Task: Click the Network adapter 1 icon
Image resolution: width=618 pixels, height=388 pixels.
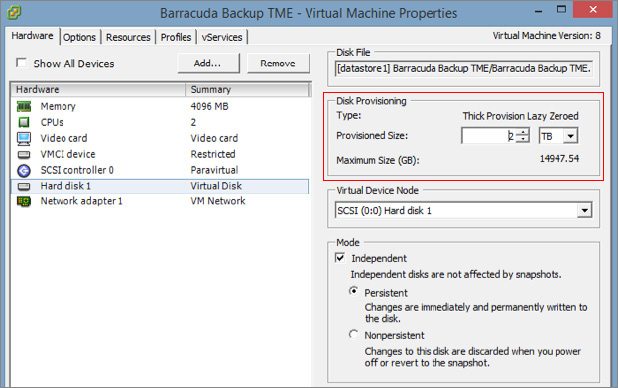Action: click(x=24, y=201)
